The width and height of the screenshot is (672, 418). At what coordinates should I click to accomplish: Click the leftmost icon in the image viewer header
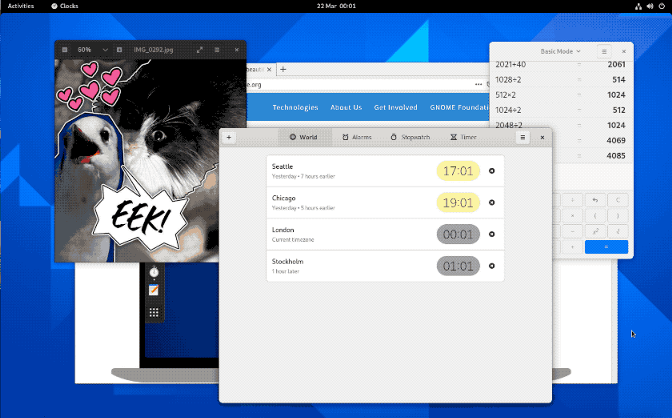coord(65,50)
